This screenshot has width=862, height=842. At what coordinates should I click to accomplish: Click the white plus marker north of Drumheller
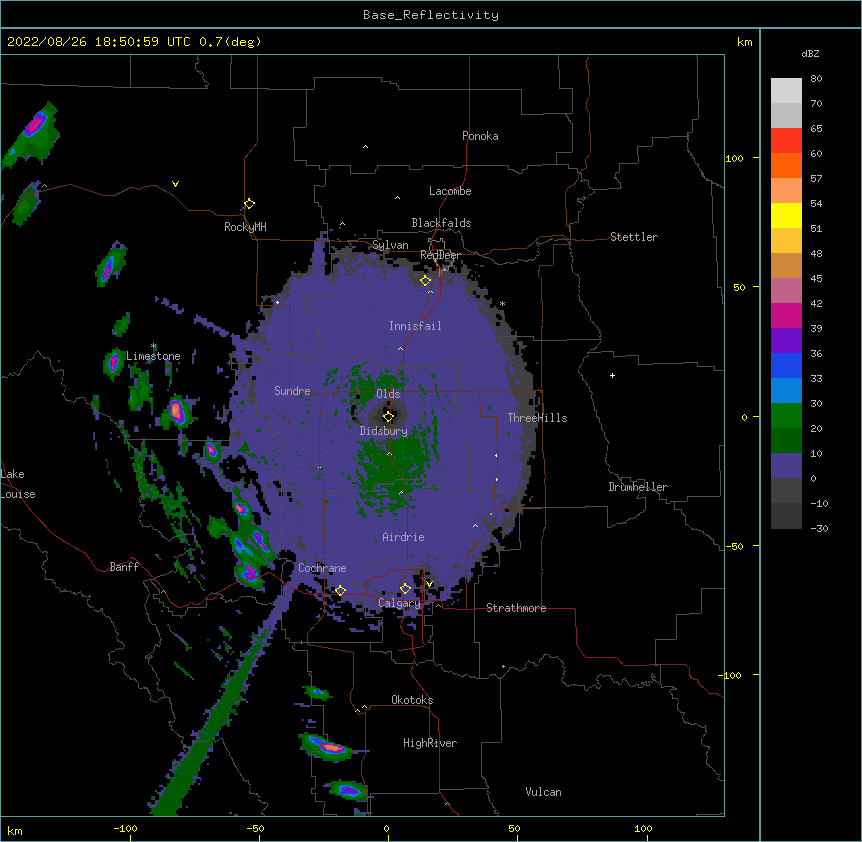612,375
